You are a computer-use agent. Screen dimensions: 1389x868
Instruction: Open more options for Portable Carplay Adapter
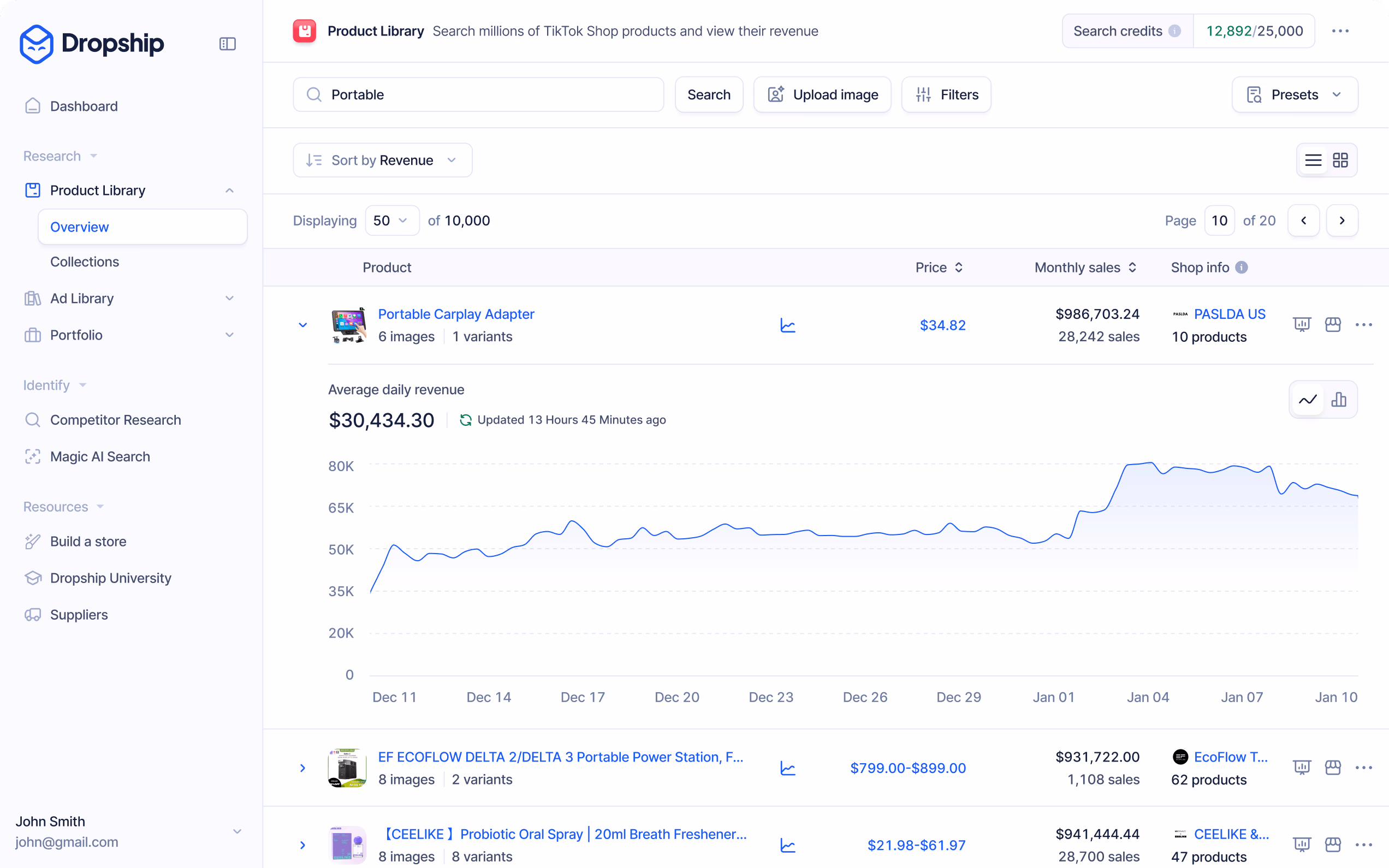pos(1363,325)
